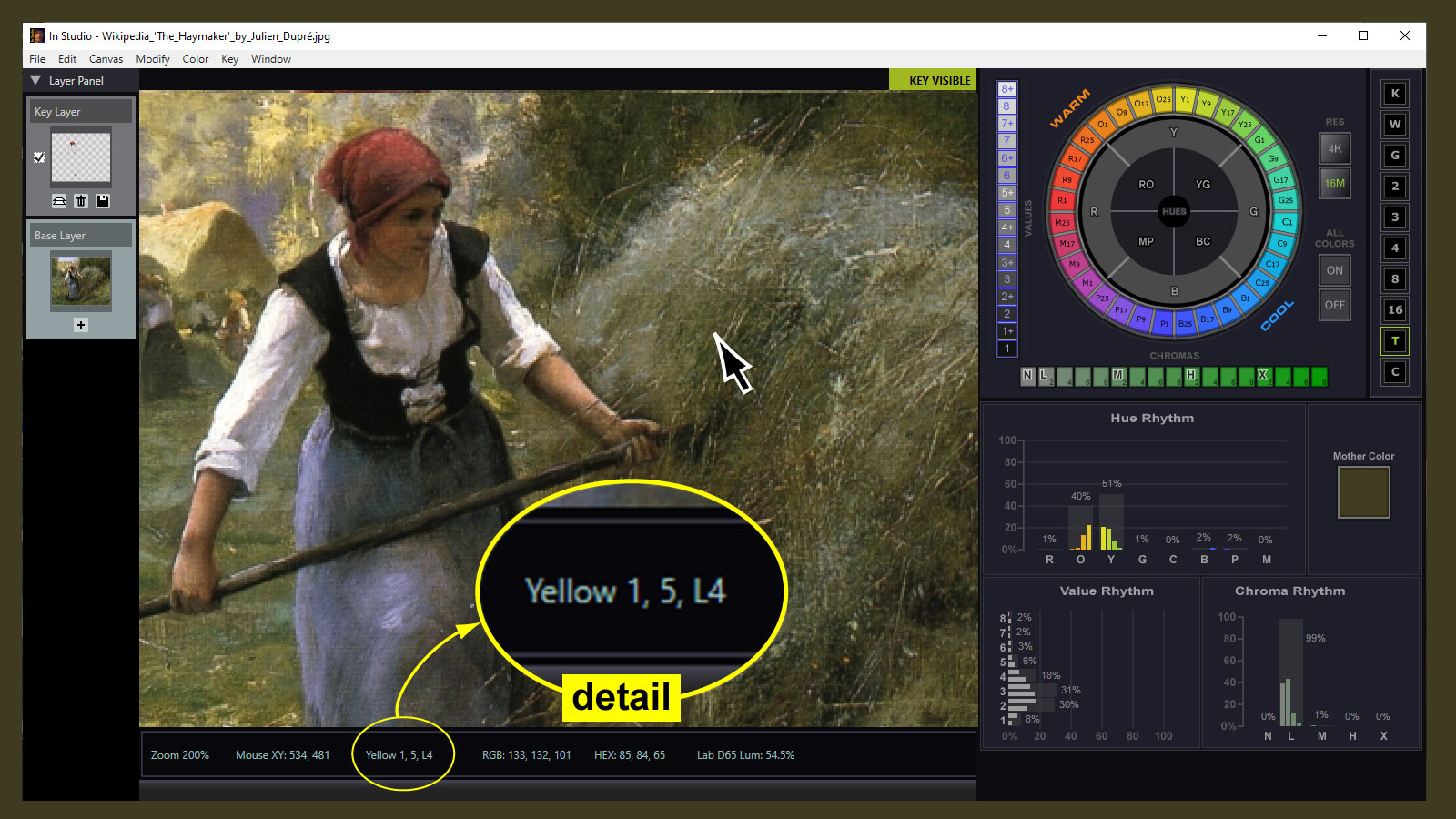
Task: Click the In Studio app icon in the title bar
Action: click(x=37, y=35)
